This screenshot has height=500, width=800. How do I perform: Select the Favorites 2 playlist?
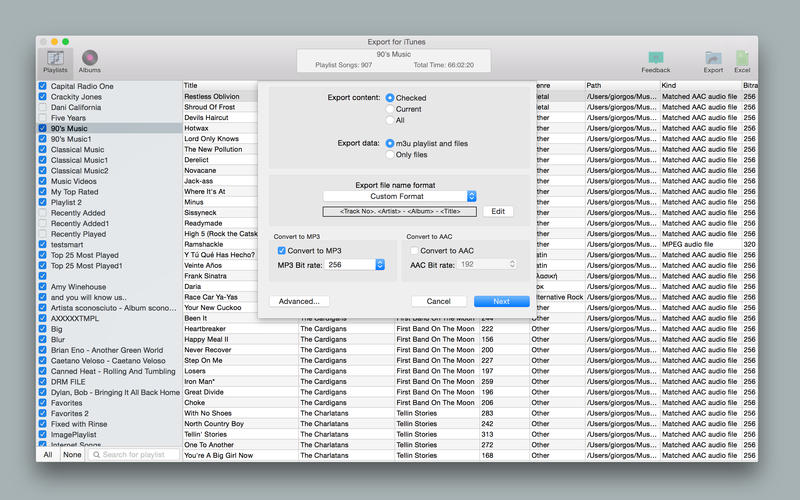click(69, 413)
